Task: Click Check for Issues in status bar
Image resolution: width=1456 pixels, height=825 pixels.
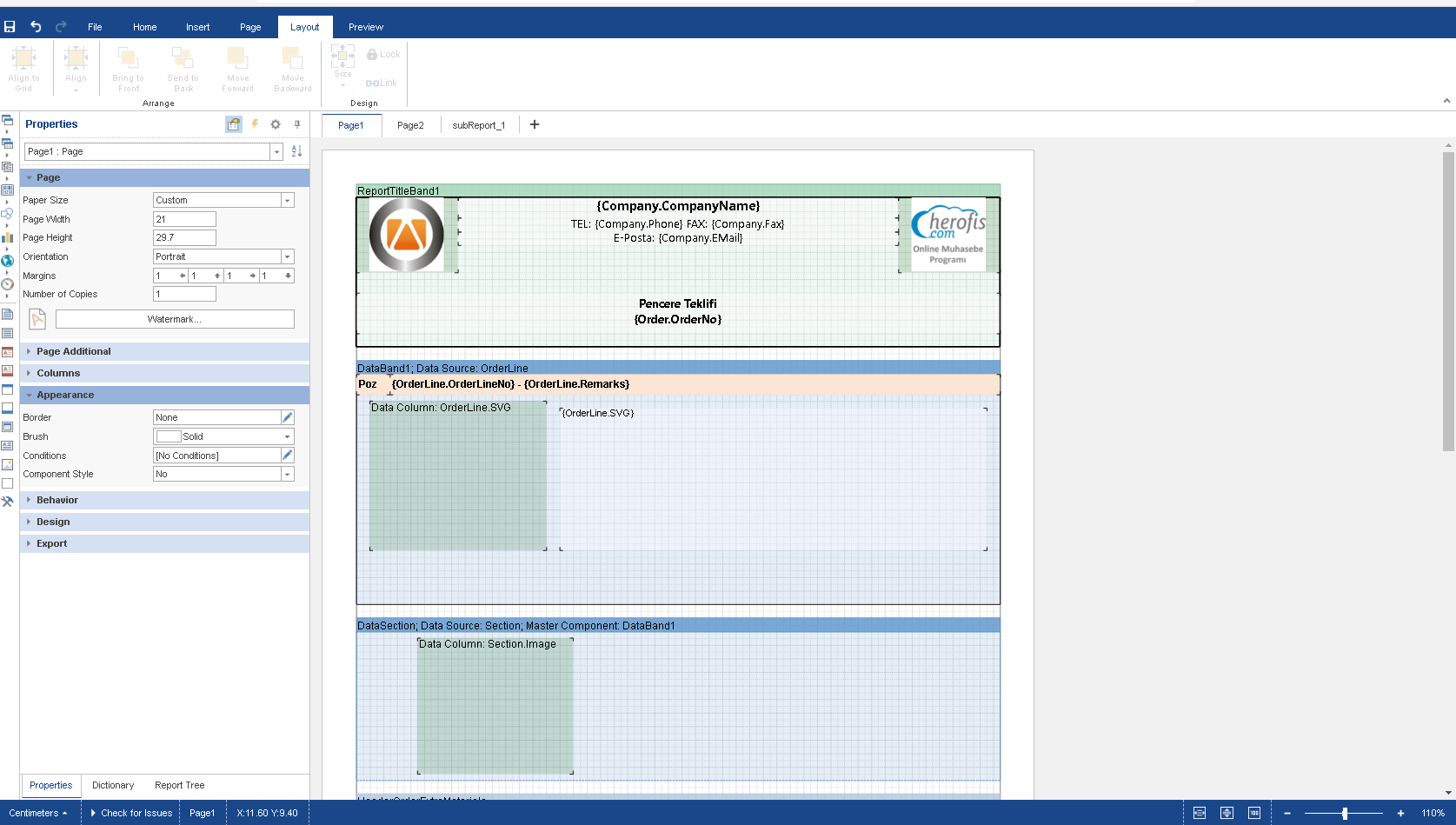Action: [x=131, y=813]
